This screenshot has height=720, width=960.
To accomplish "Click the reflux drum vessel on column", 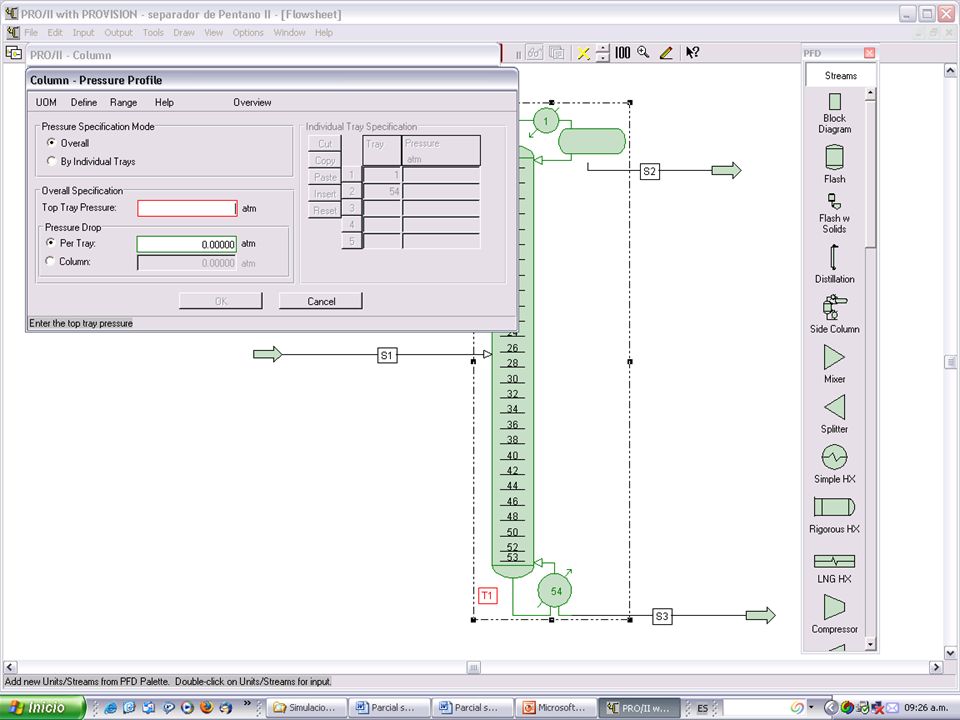I will point(591,141).
